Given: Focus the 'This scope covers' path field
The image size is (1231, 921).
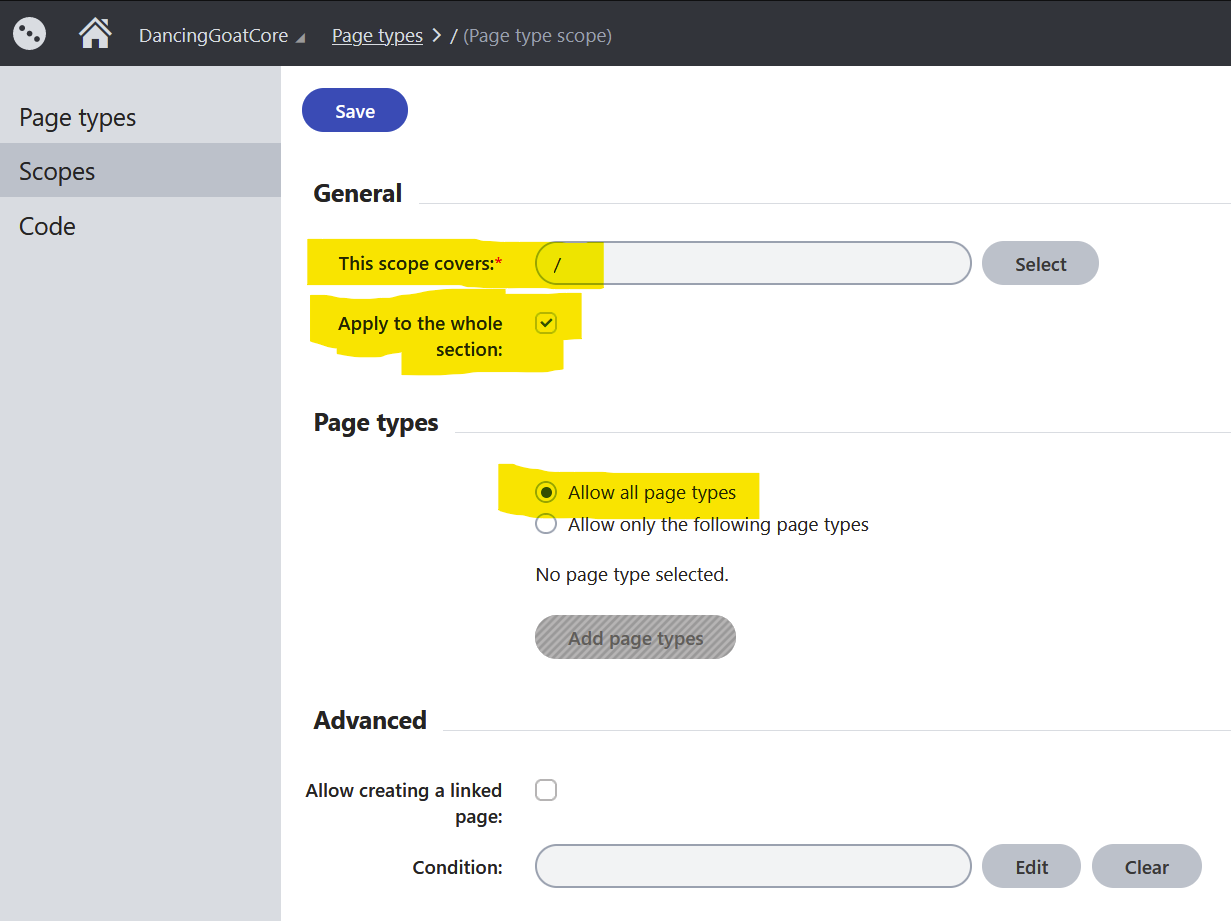Looking at the screenshot, I should coord(753,263).
